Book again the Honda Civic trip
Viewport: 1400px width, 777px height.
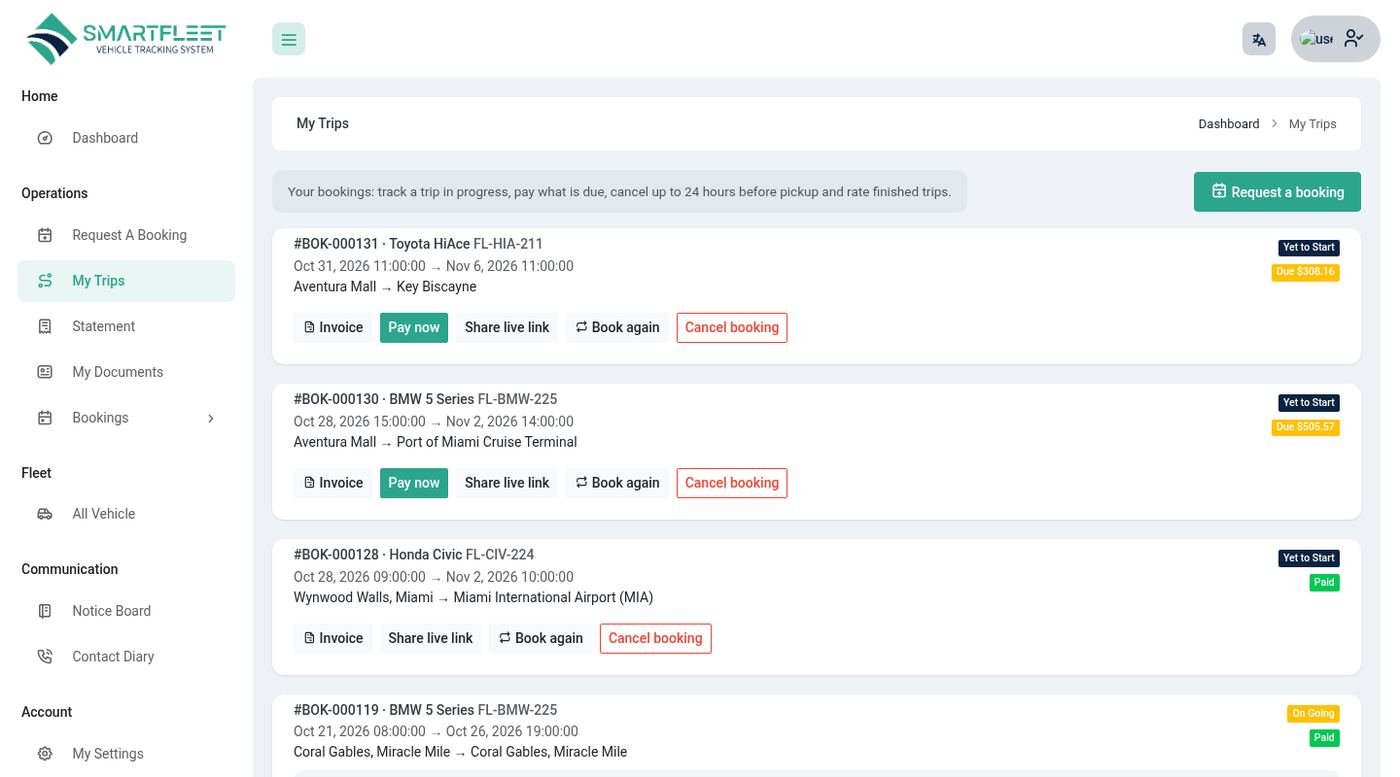pos(540,638)
